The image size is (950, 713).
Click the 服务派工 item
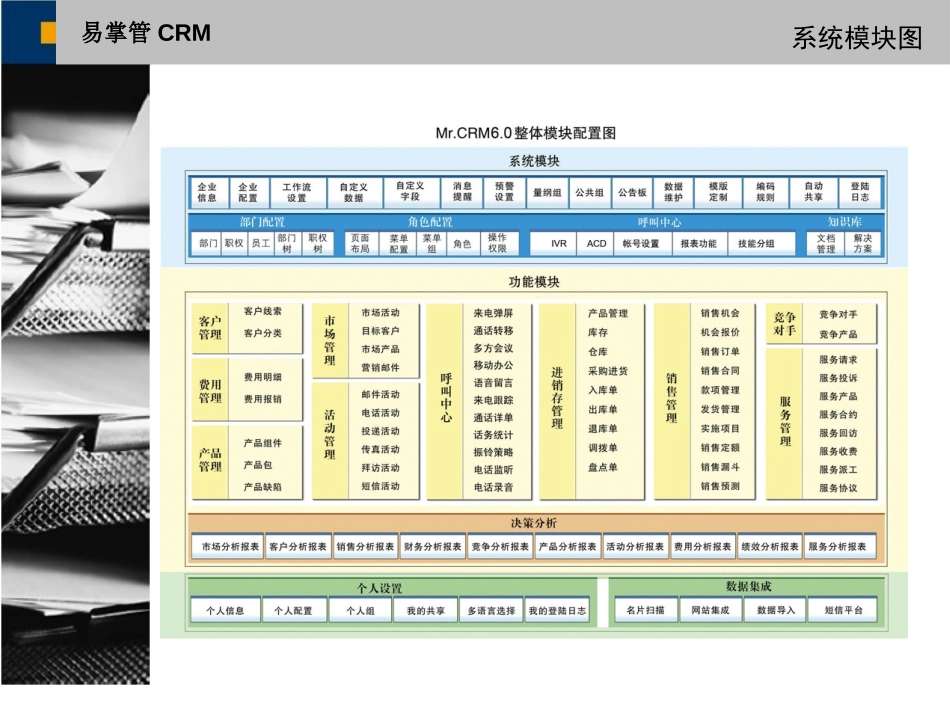(x=838, y=469)
